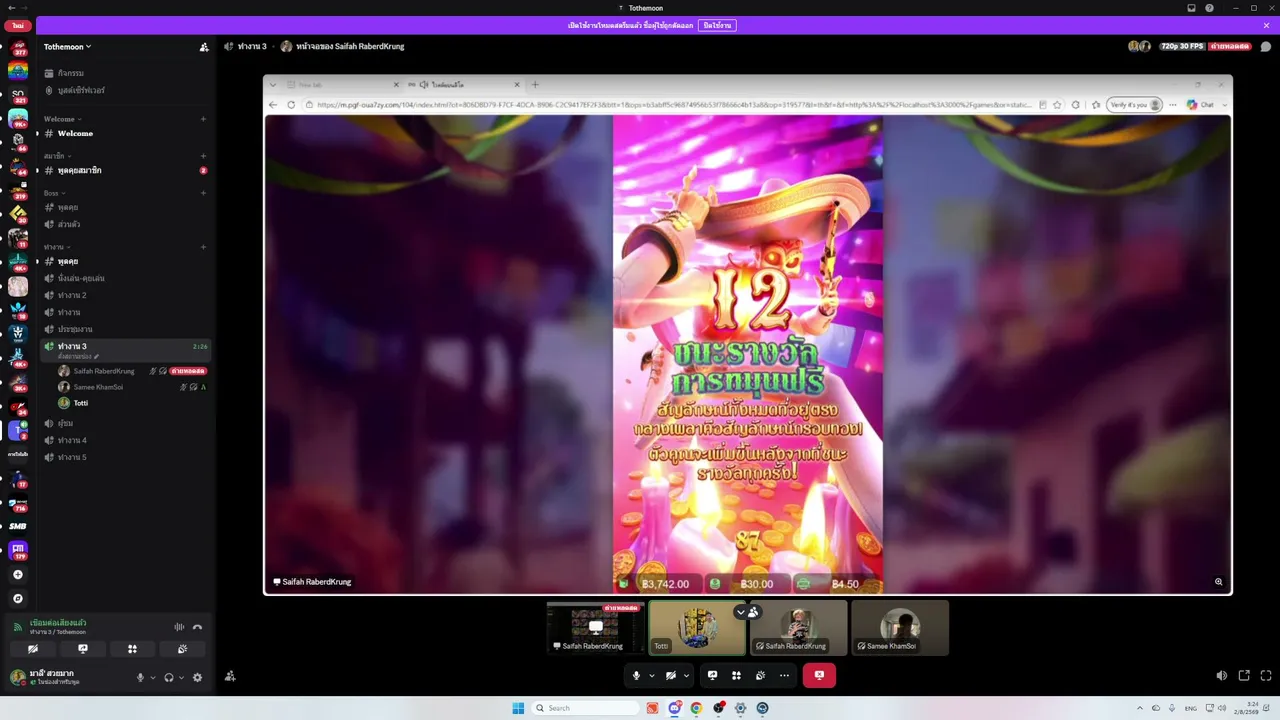1280x720 pixels.
Task: Turn on camera in the call control bar
Action: (671, 675)
